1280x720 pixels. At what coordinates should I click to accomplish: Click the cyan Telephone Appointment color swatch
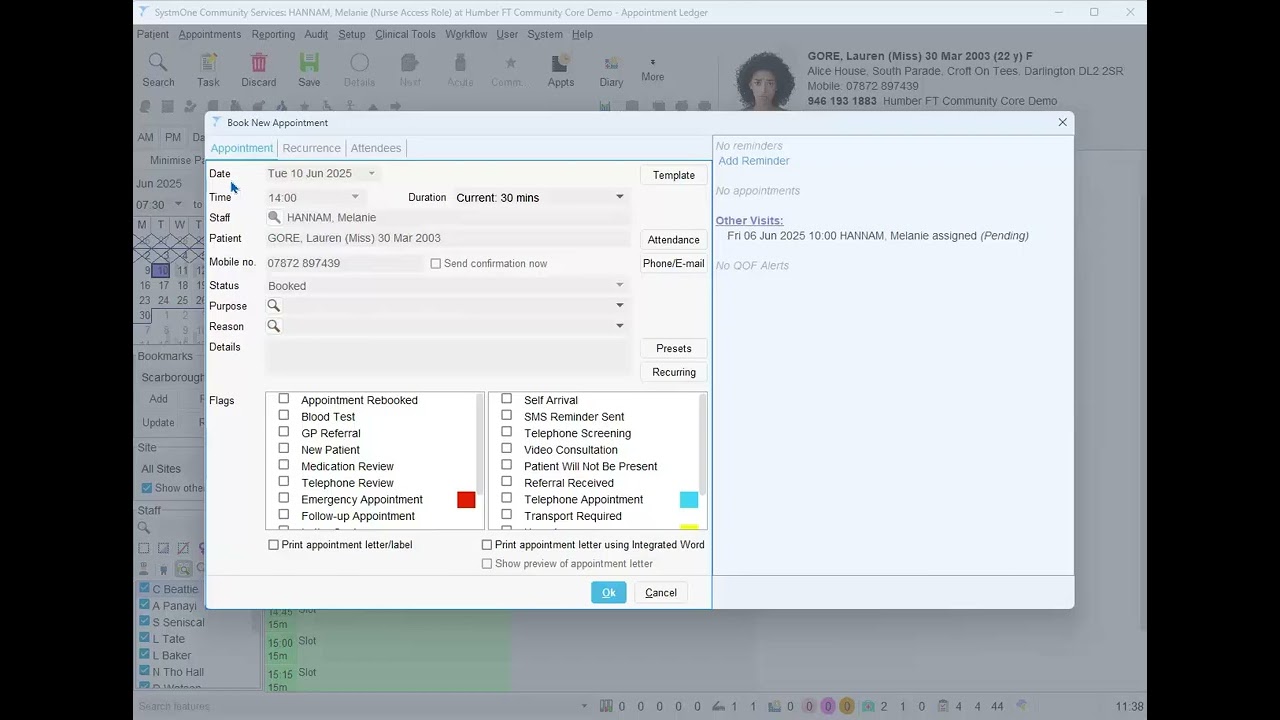689,500
